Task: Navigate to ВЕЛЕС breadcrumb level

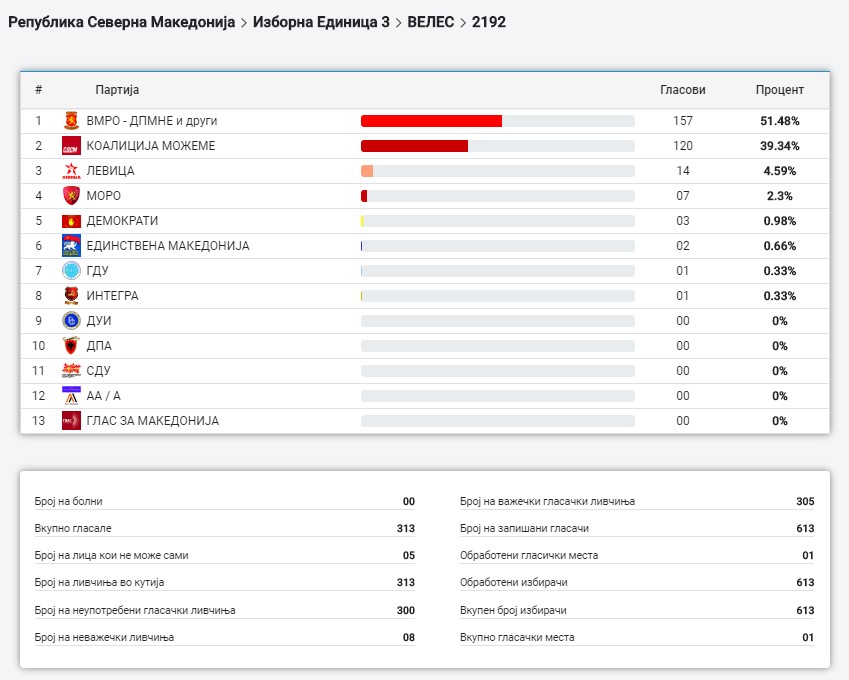Action: pos(430,21)
